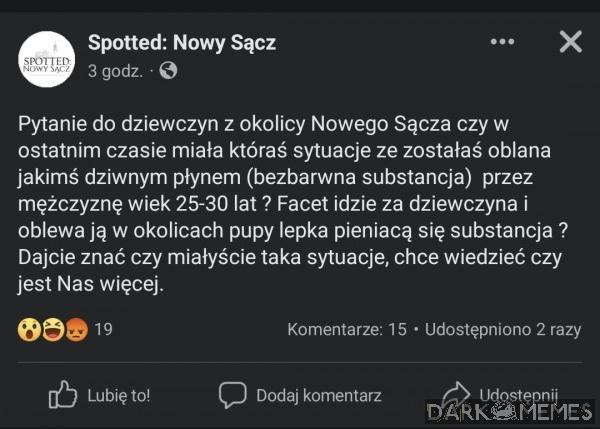Click the haha laughing reaction emoji
Viewport: 600px width, 429px height.
pyautogui.click(x=53, y=329)
